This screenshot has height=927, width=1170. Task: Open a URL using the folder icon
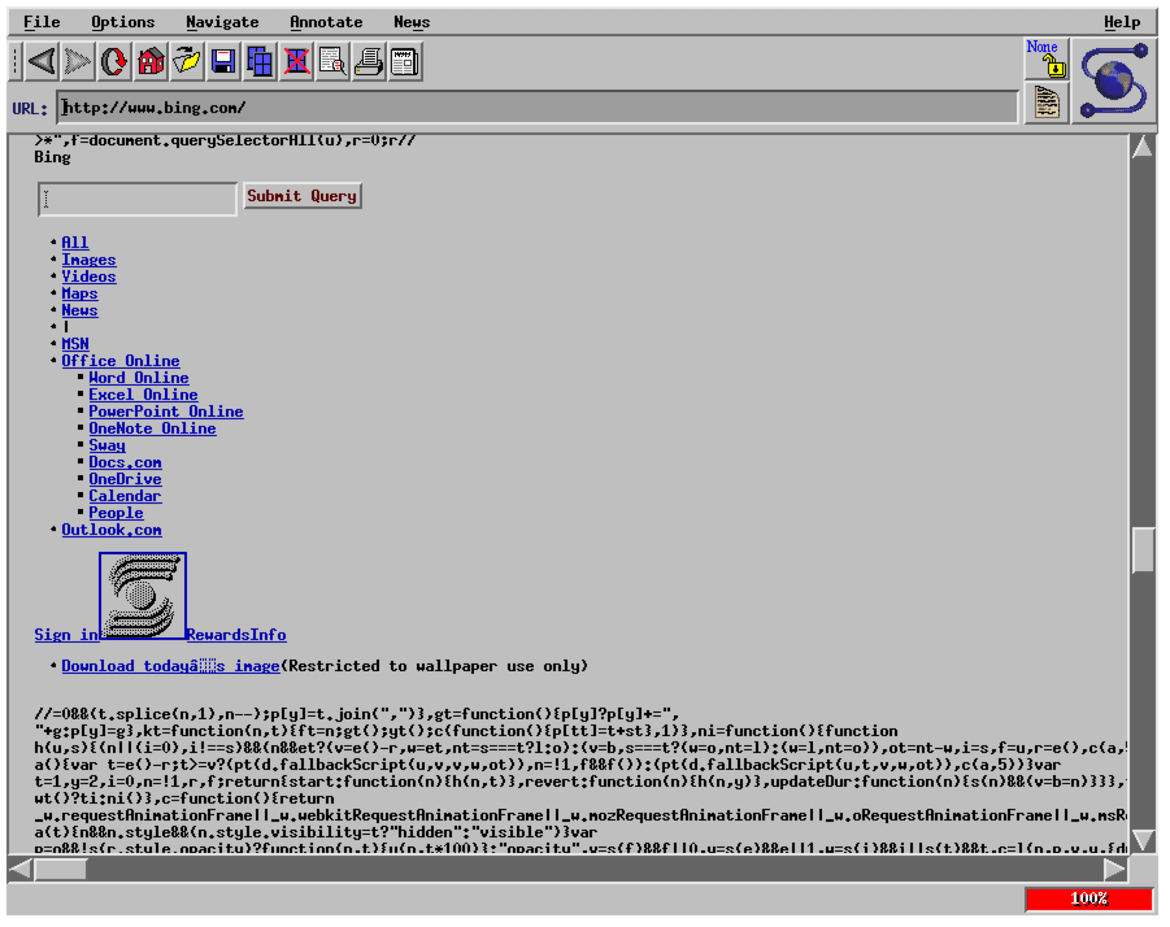[x=187, y=61]
